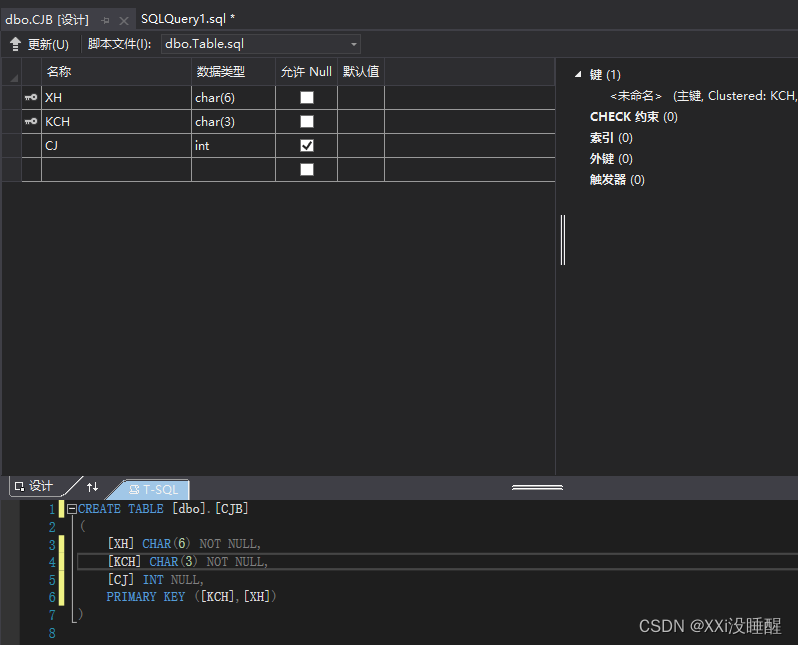Select 触发器 (0) item
The height and width of the screenshot is (645, 798).
click(x=617, y=179)
